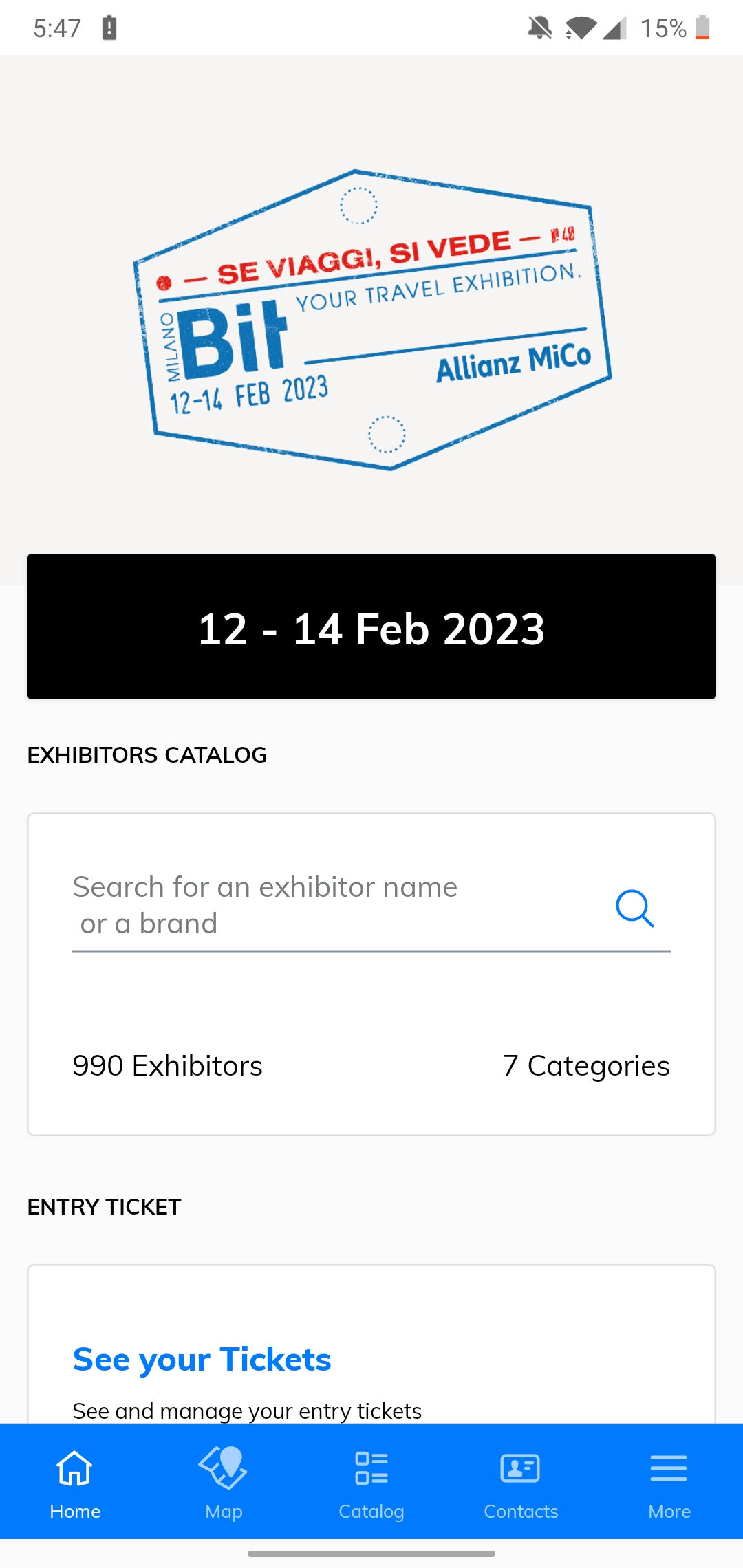
Task: Tap the 7 Categories count
Action: [586, 1066]
